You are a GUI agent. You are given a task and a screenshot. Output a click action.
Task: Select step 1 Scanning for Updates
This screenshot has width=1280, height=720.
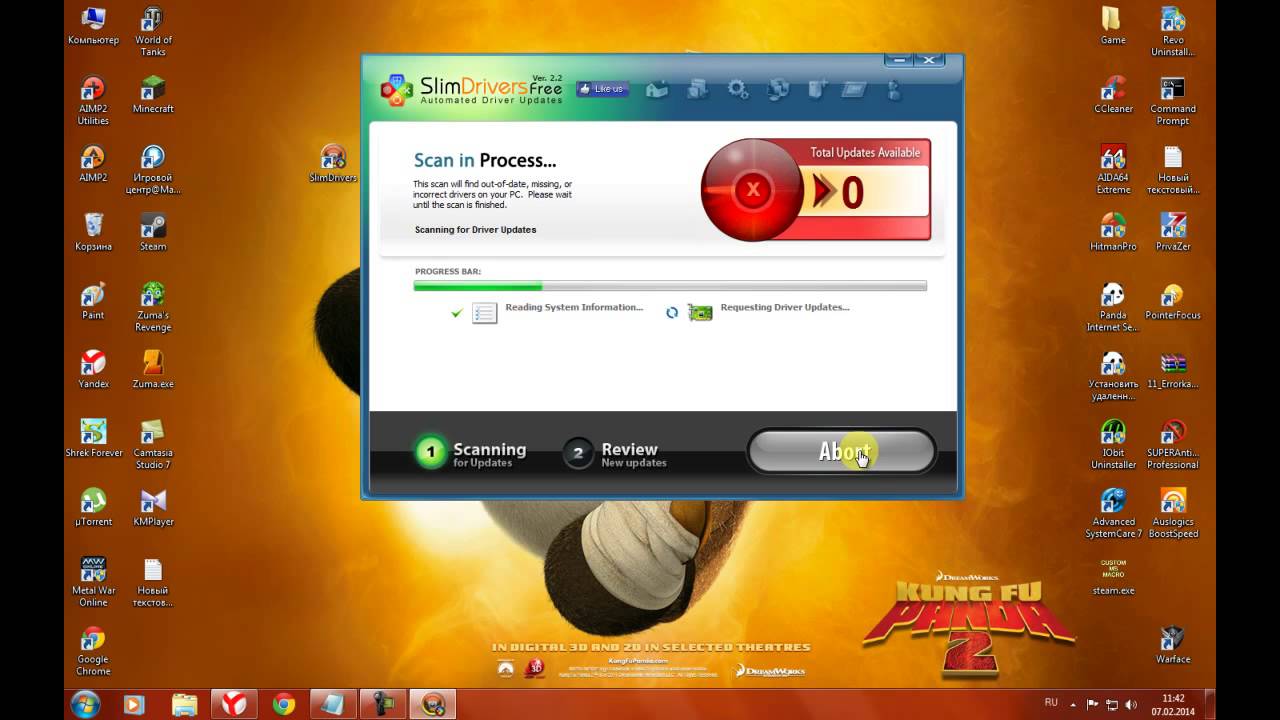pyautogui.click(x=472, y=453)
